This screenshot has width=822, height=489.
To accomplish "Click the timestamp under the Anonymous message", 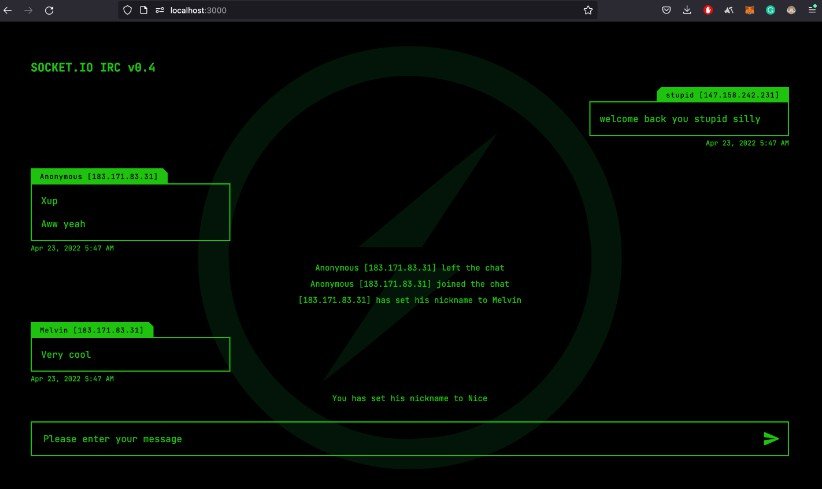I will pyautogui.click(x=72, y=248).
